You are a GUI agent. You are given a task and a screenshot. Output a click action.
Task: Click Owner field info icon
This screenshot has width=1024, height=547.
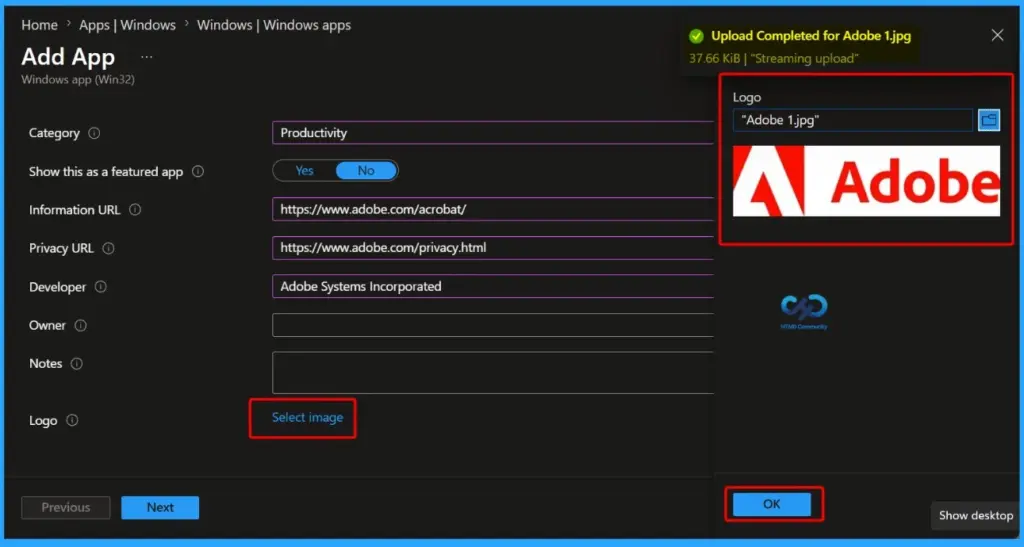click(80, 326)
